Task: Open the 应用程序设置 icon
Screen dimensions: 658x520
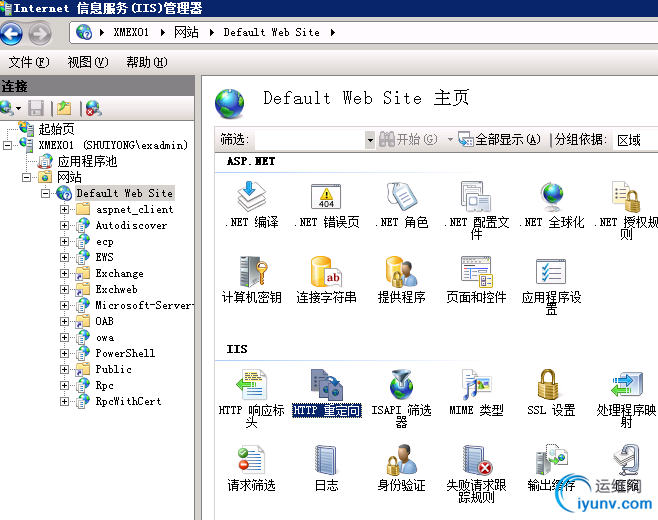Action: click(551, 272)
